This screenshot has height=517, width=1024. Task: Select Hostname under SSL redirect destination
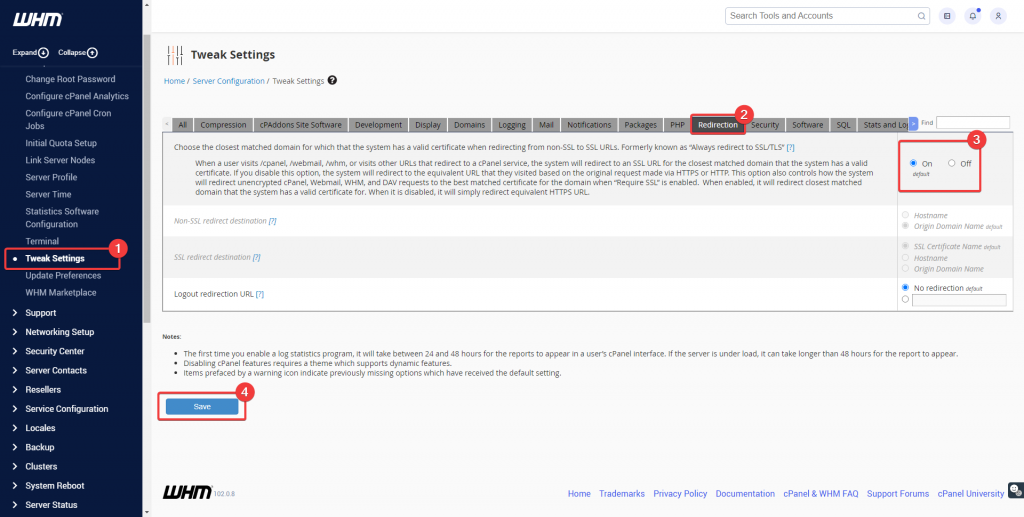click(x=905, y=258)
